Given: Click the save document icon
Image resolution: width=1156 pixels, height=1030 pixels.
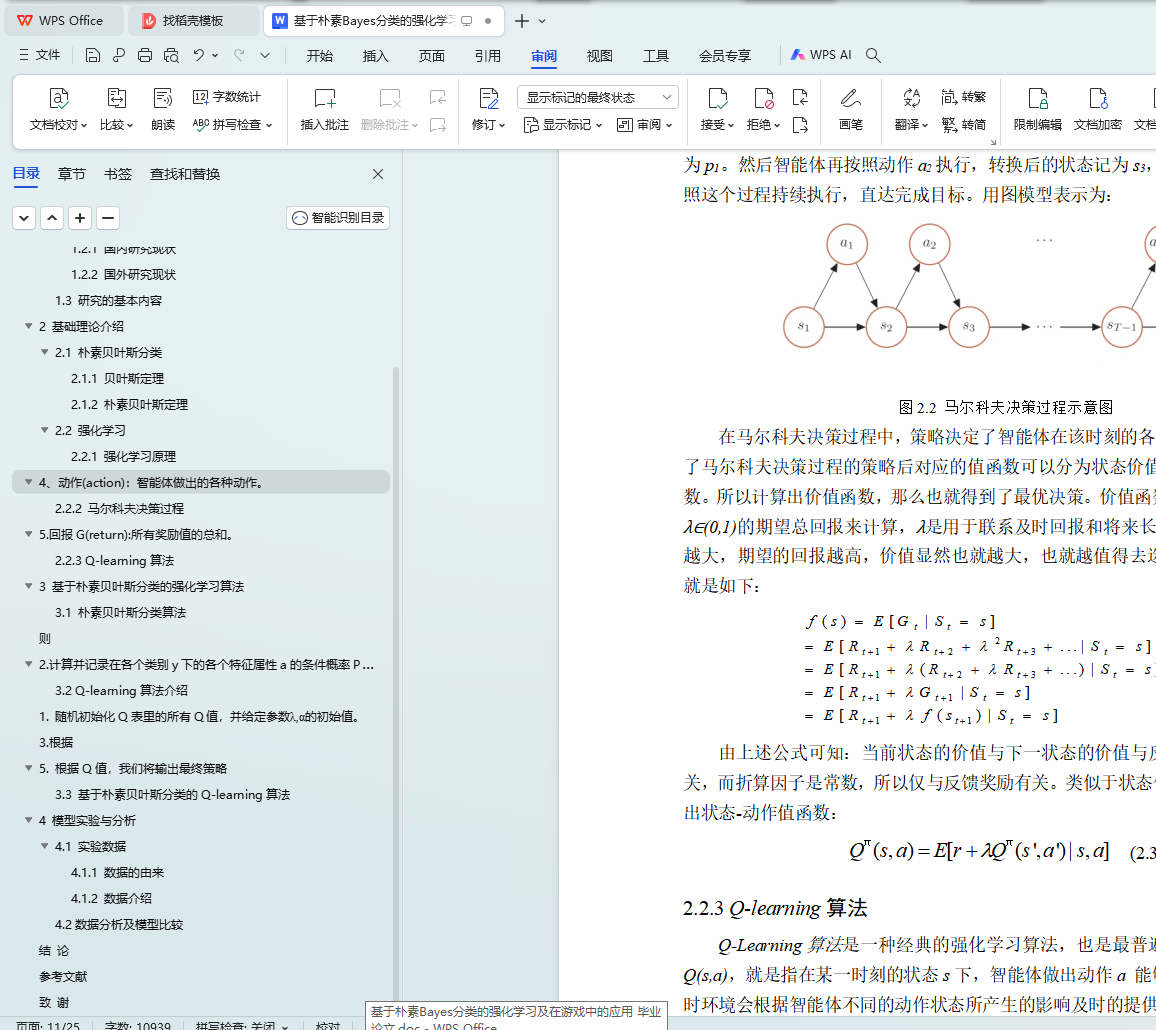Looking at the screenshot, I should pos(92,55).
